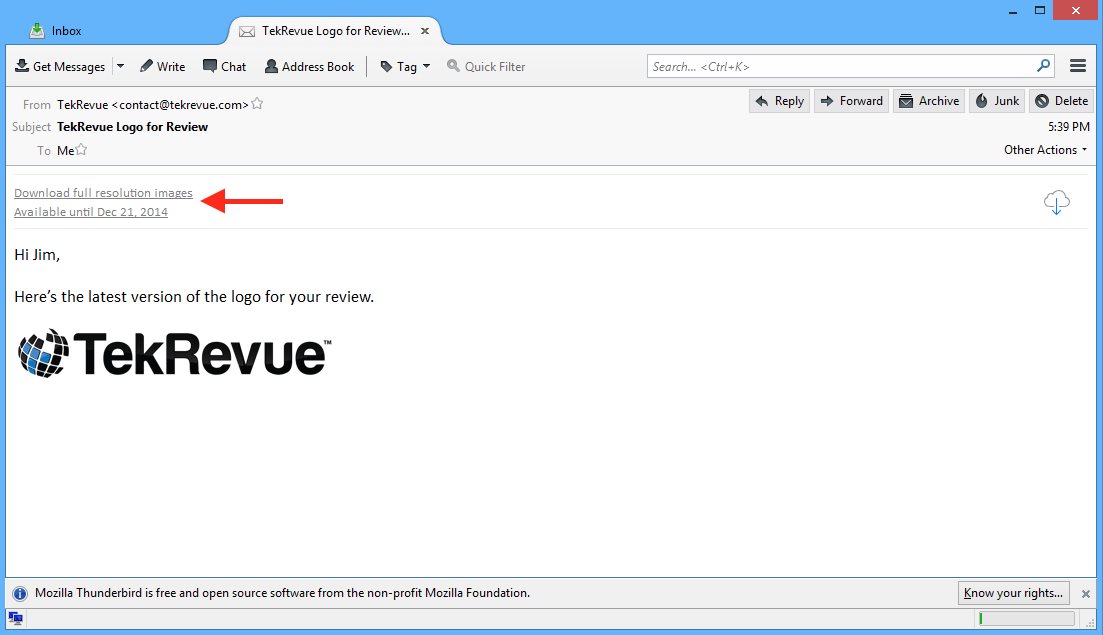
Task: Close the TekRevue Logo for Review tab
Action: (x=425, y=31)
